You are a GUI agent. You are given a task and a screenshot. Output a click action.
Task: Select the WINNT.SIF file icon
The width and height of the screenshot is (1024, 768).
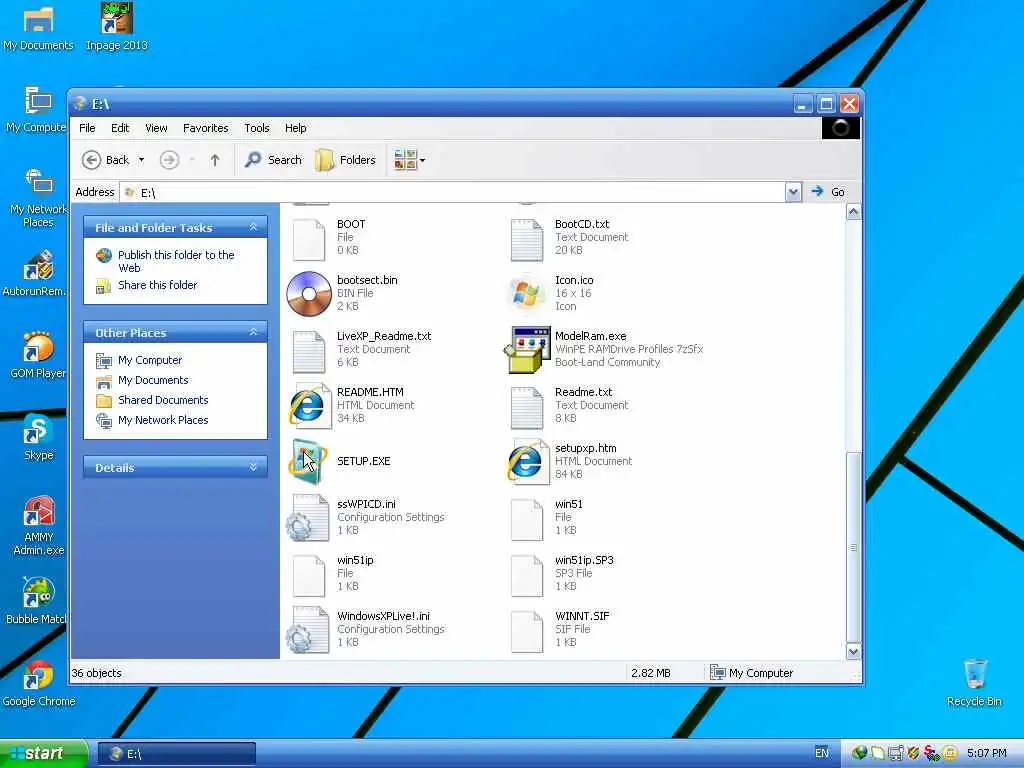(x=527, y=631)
